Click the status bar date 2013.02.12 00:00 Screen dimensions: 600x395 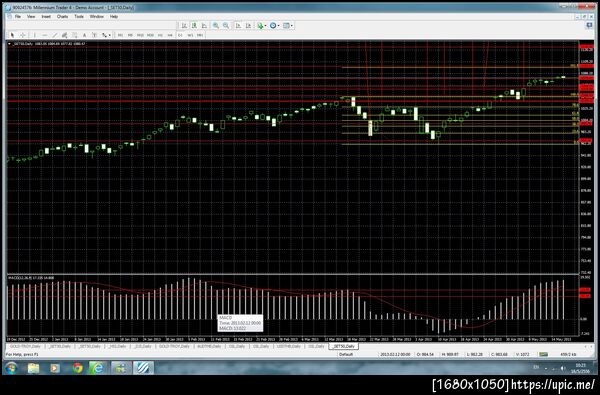[x=395, y=354]
